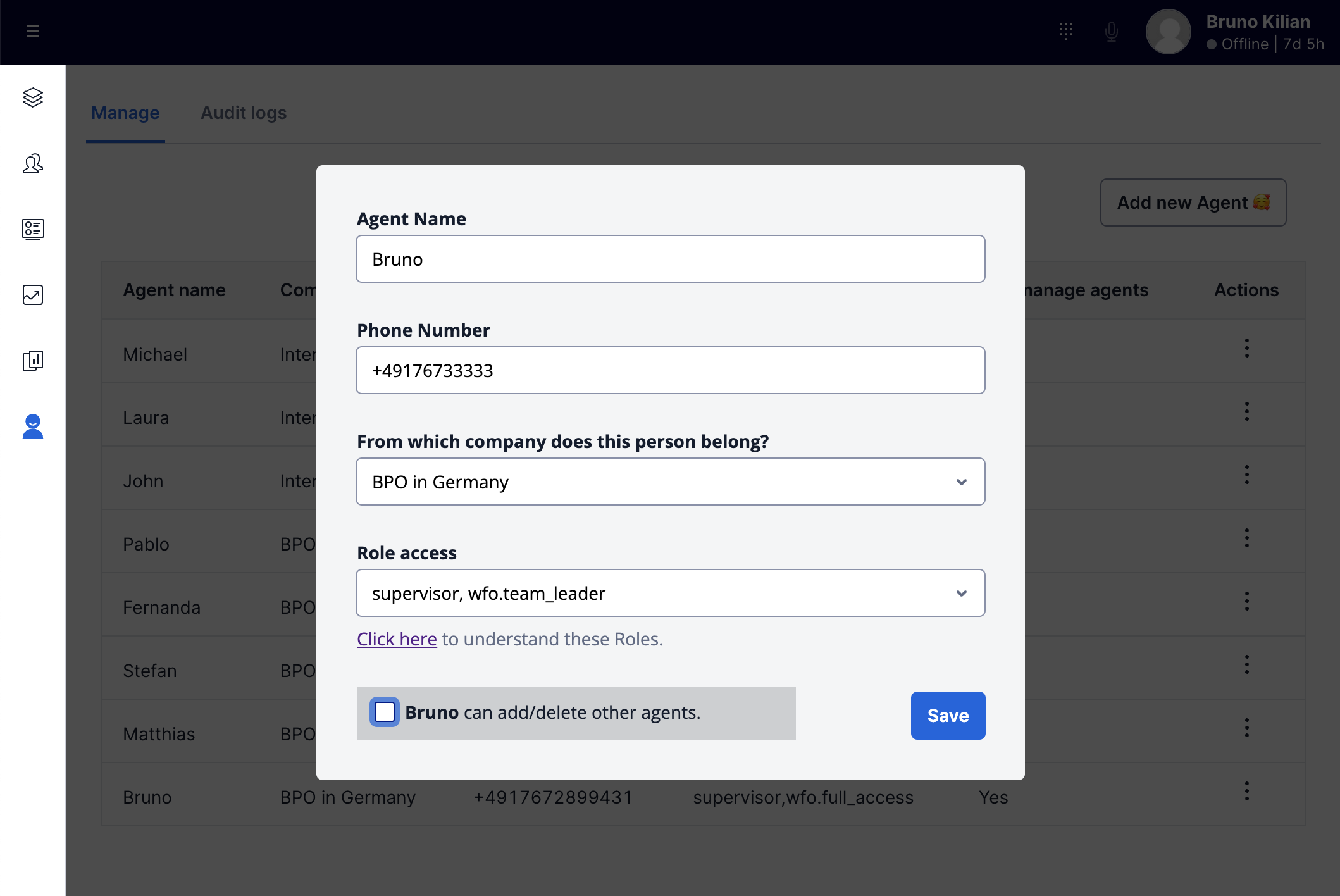Enable Bruno can add/delete agents checkbox

tap(385, 712)
